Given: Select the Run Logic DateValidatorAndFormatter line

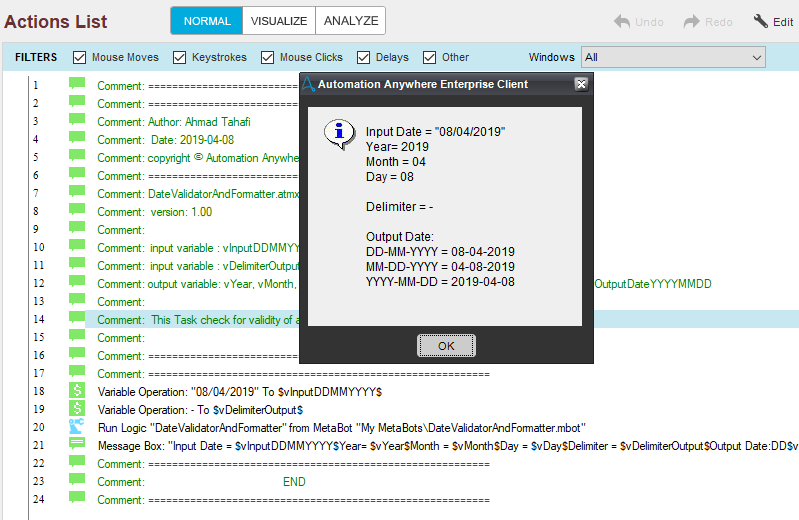Looking at the screenshot, I should pyautogui.click(x=341, y=428).
